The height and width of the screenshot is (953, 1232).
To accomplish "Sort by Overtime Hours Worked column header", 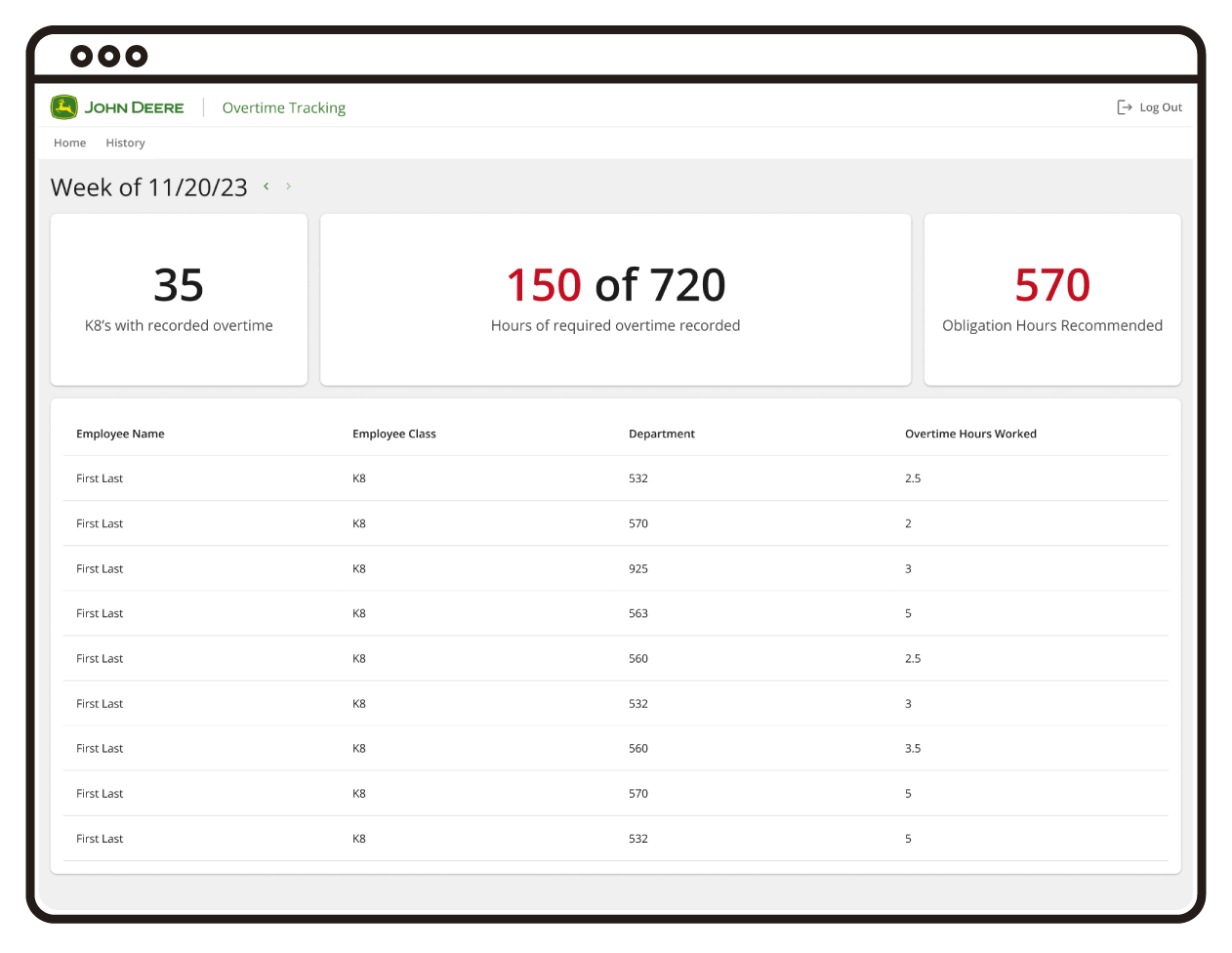I will pos(971,434).
